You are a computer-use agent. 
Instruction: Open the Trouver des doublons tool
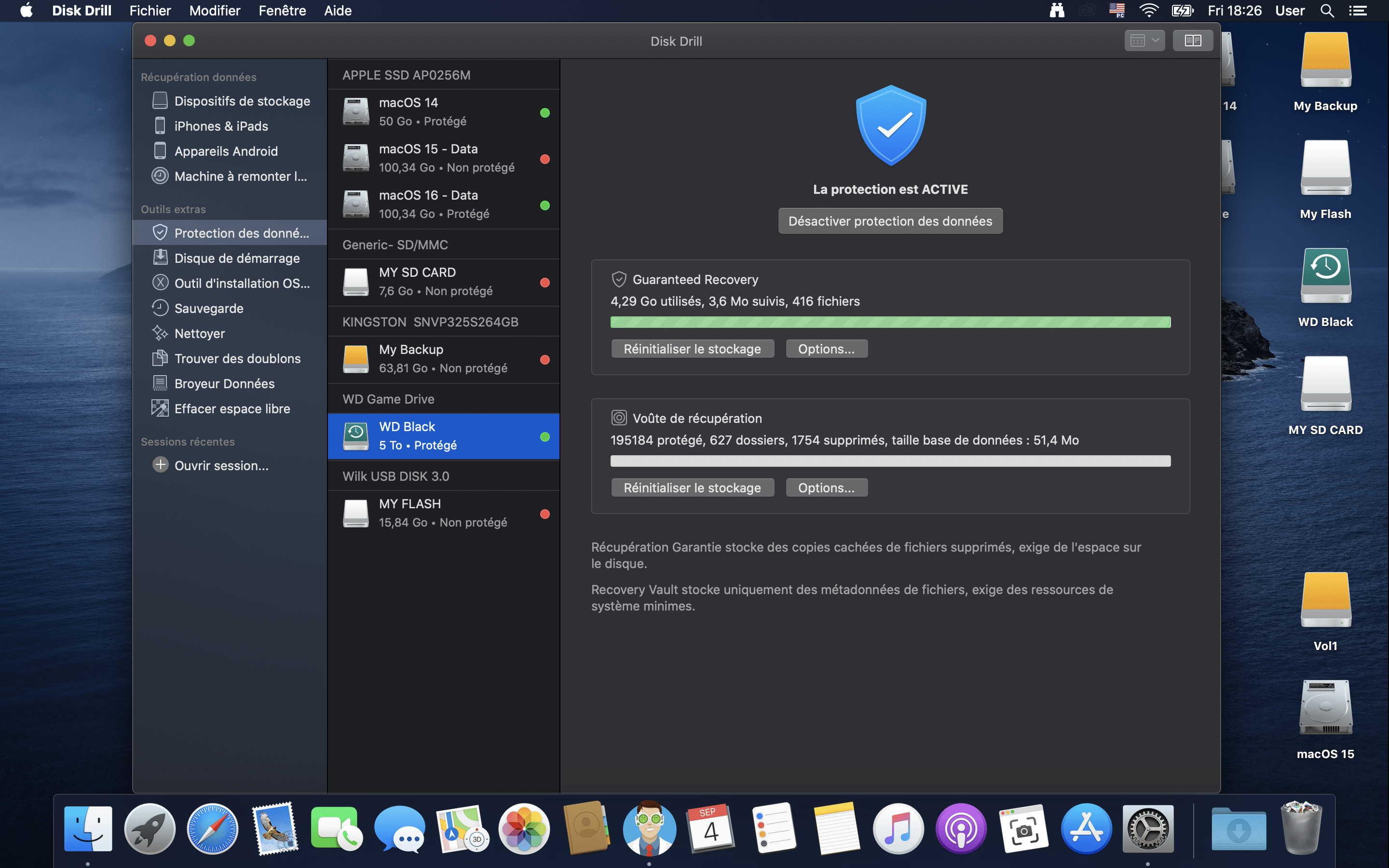[237, 359]
